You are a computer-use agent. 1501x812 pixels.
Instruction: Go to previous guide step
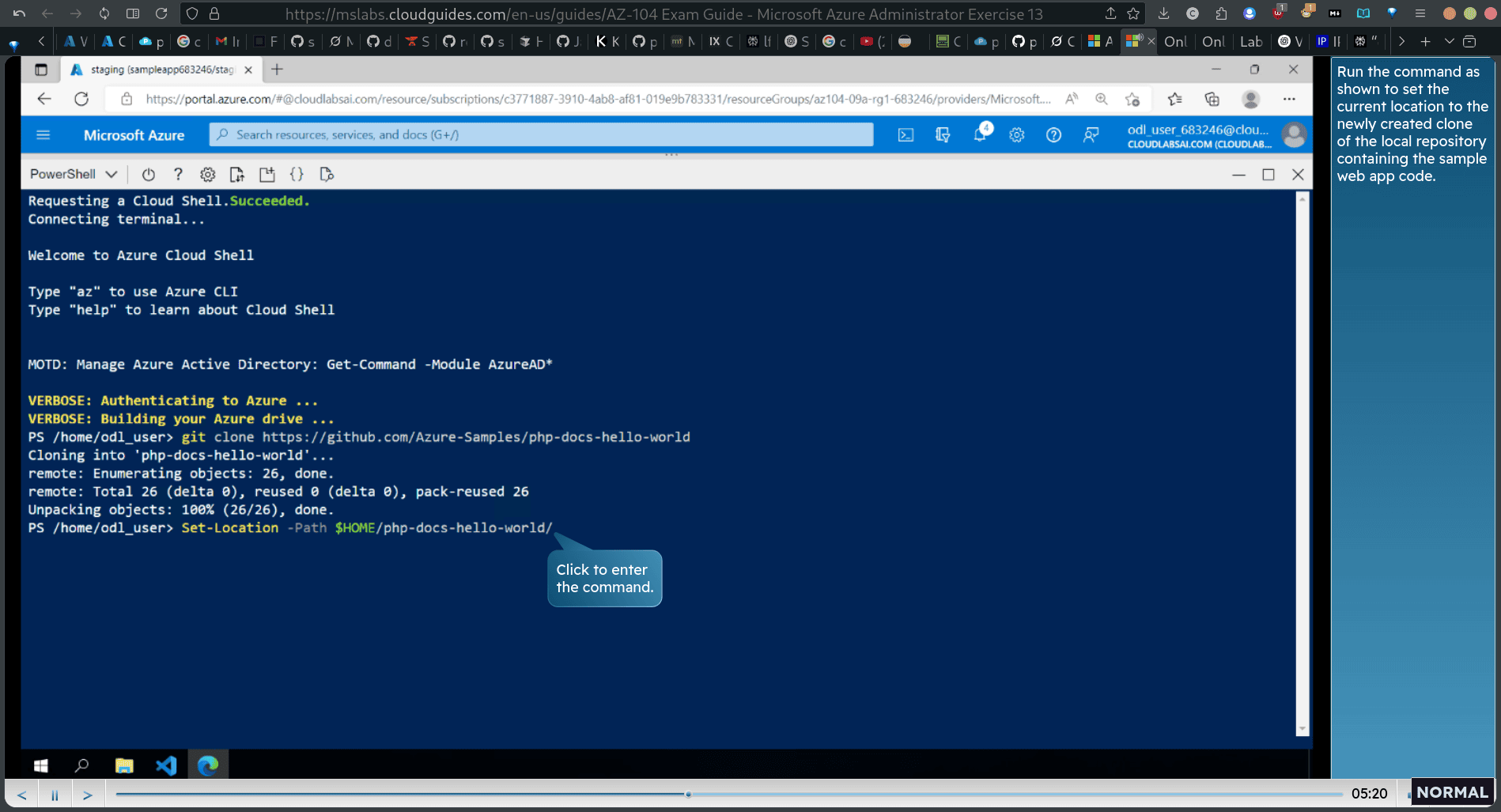(x=22, y=795)
